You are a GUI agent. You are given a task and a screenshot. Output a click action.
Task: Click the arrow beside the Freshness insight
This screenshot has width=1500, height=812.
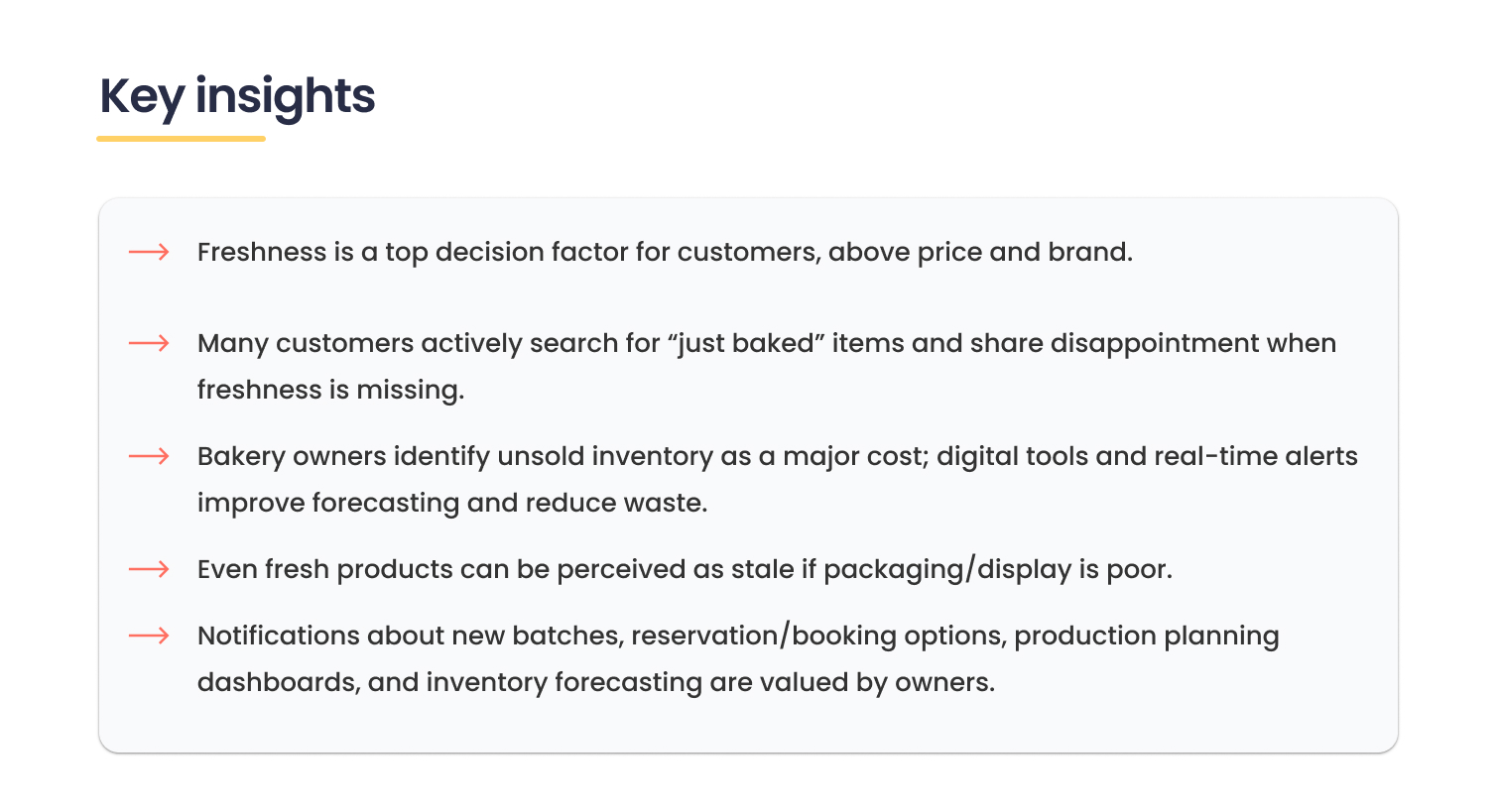149,252
